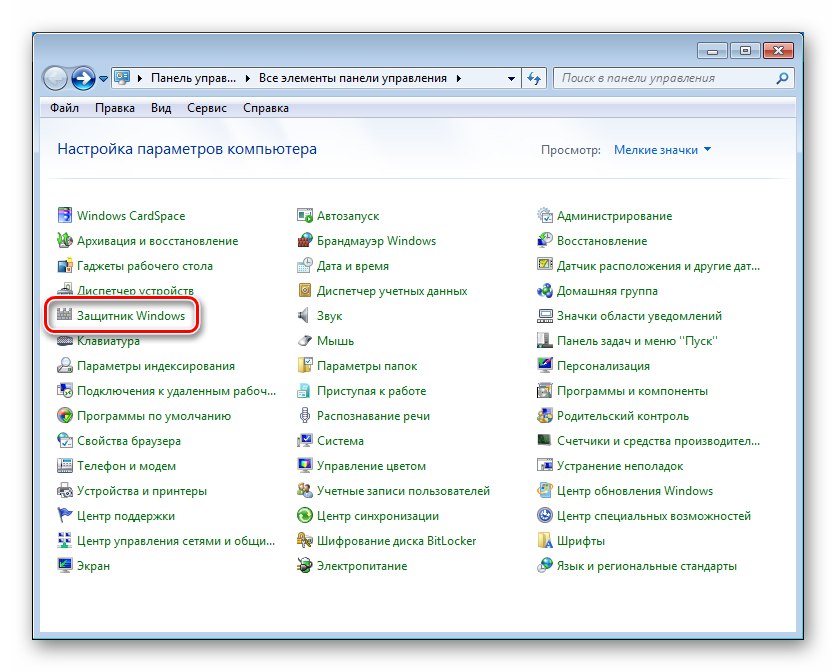The image size is (836, 672).
Task: Open the Правка menu
Action: [x=115, y=108]
